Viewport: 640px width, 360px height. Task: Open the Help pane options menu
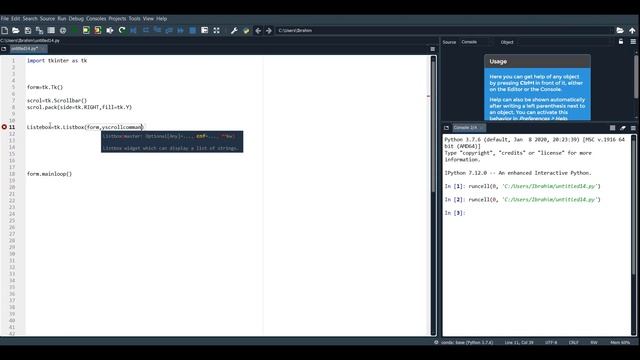[x=633, y=42]
